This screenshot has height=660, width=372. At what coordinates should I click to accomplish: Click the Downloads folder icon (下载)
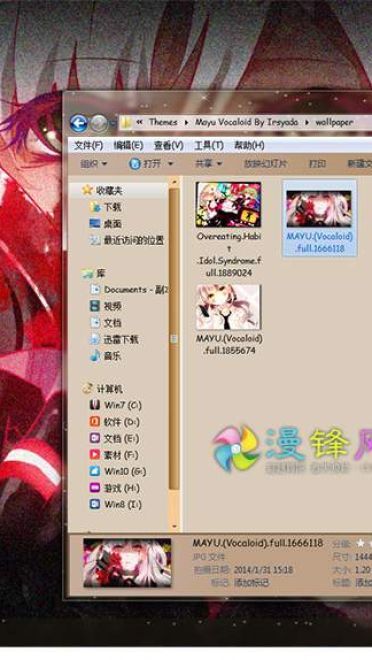[x=95, y=207]
